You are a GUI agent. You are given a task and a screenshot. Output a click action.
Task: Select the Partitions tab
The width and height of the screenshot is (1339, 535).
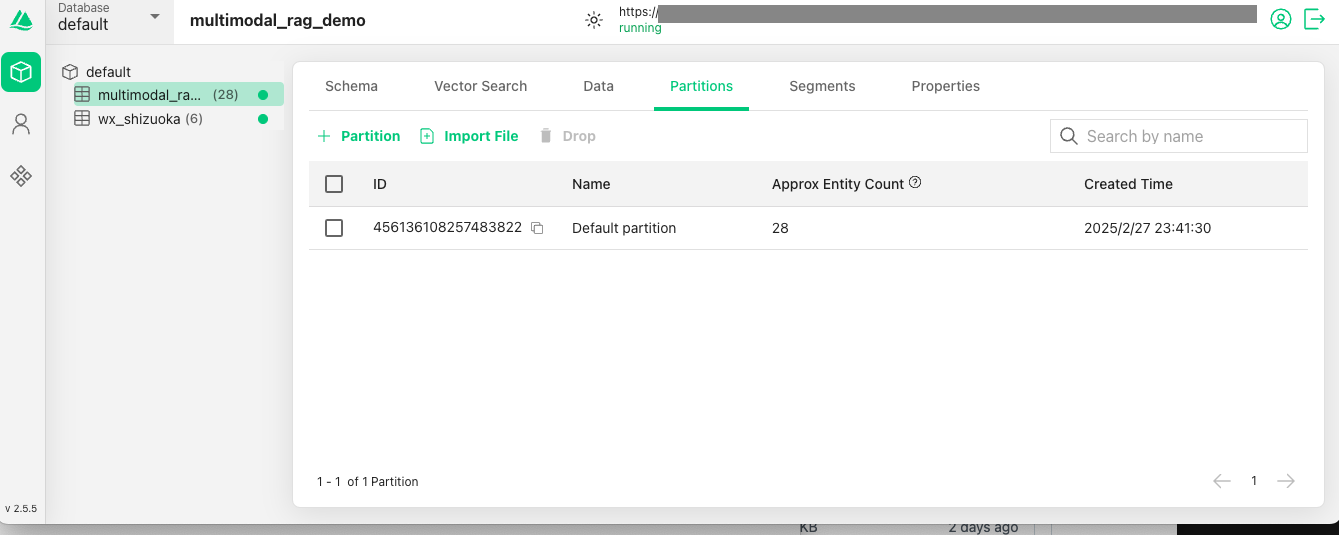702,86
